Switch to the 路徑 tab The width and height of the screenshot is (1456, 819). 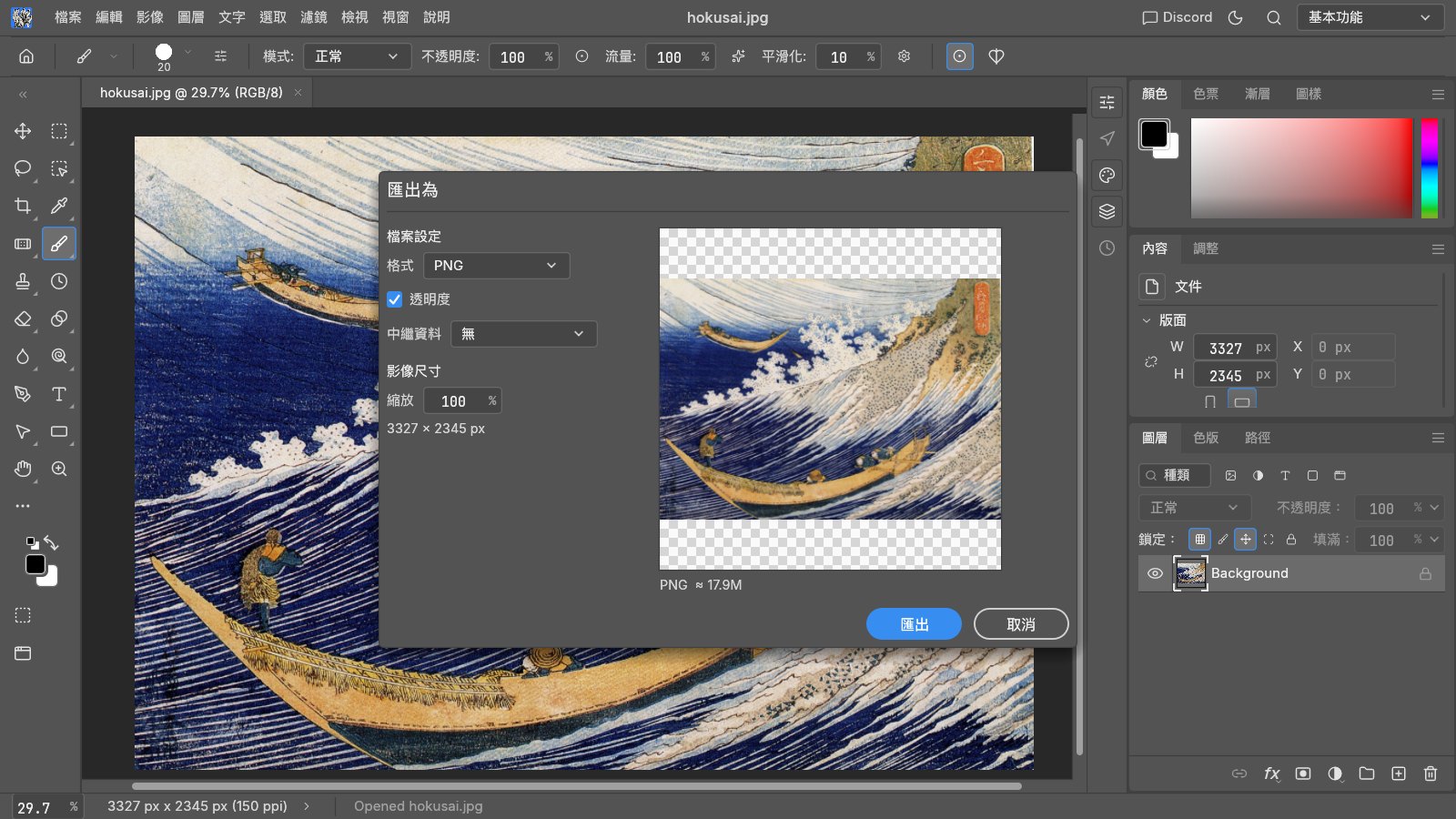pyautogui.click(x=1258, y=438)
